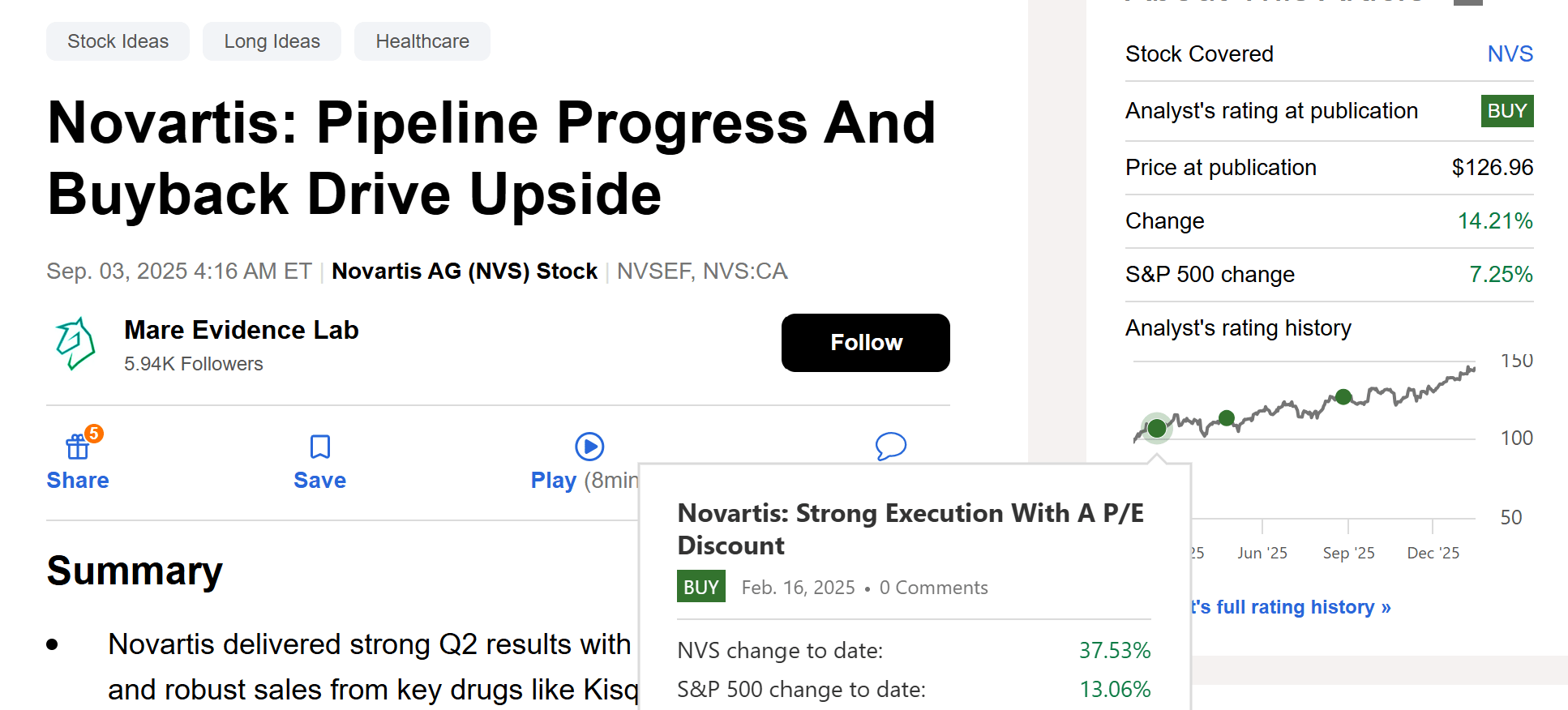Image resolution: width=1568 pixels, height=710 pixels.
Task: Open the Novartis AG (NVS) Stock link
Action: [x=465, y=271]
